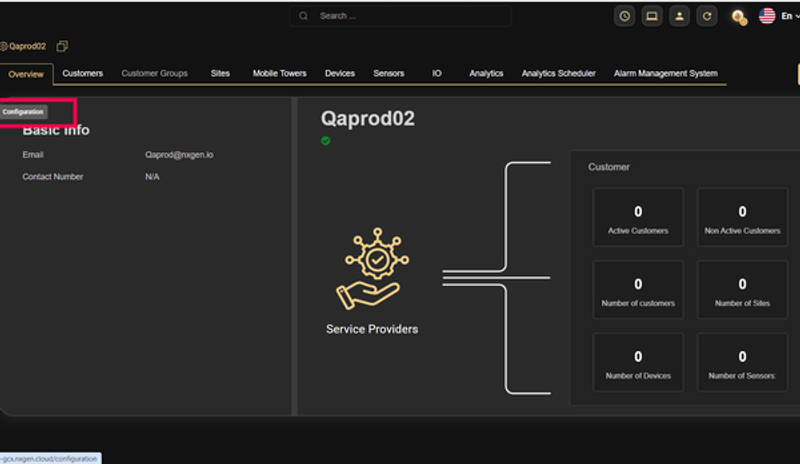The width and height of the screenshot is (800, 464).
Task: Click the Service Providers gear-hand icon
Action: coord(372,268)
